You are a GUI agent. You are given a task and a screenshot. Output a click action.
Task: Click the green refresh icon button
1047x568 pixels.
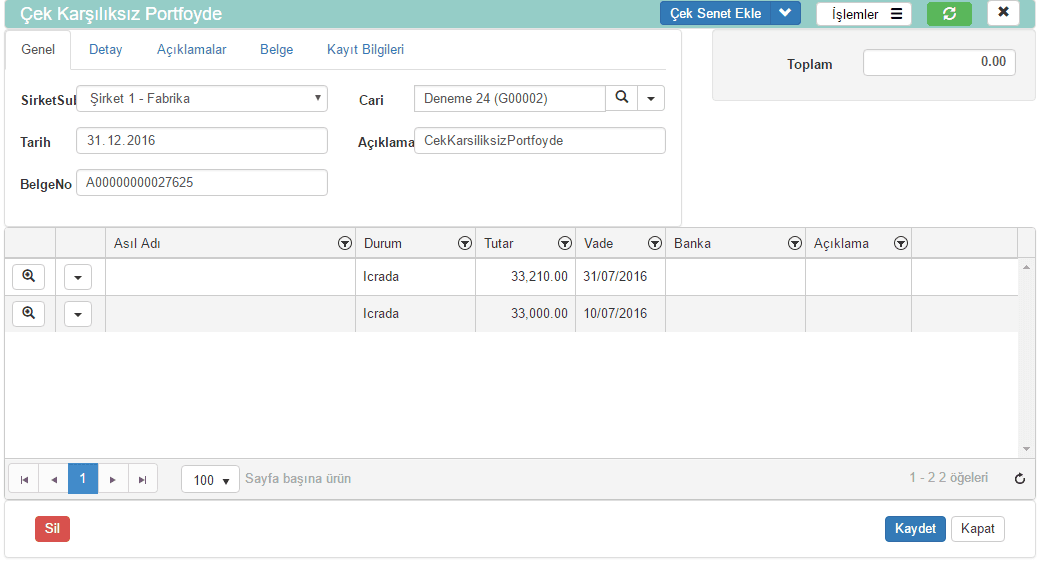pos(949,13)
